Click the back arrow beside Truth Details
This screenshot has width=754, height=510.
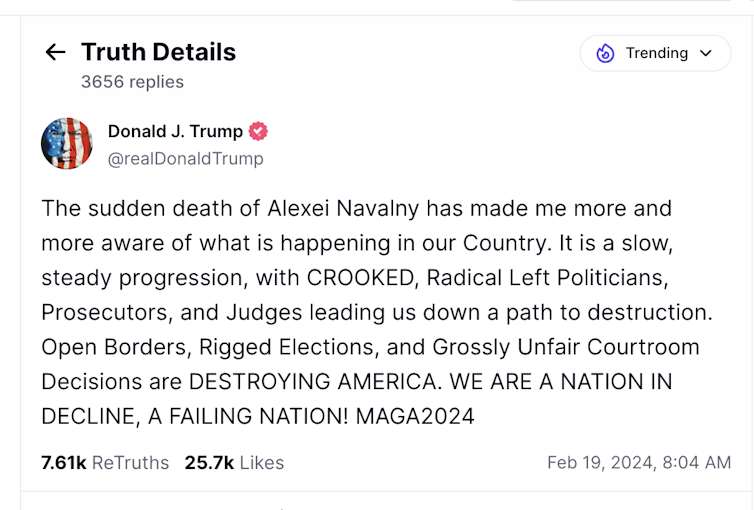(x=55, y=52)
